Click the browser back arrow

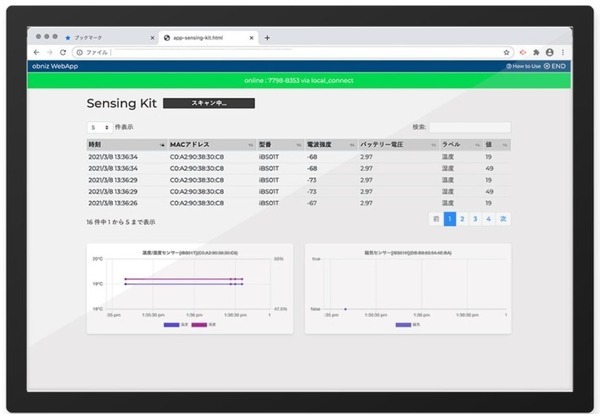[x=37, y=51]
